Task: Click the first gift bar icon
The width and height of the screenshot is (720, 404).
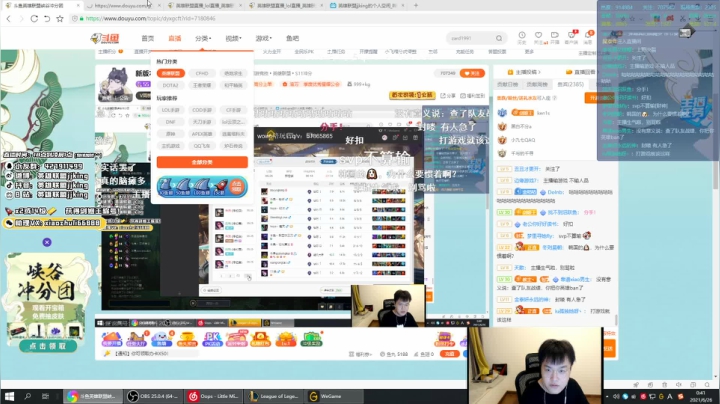Action: [112, 339]
